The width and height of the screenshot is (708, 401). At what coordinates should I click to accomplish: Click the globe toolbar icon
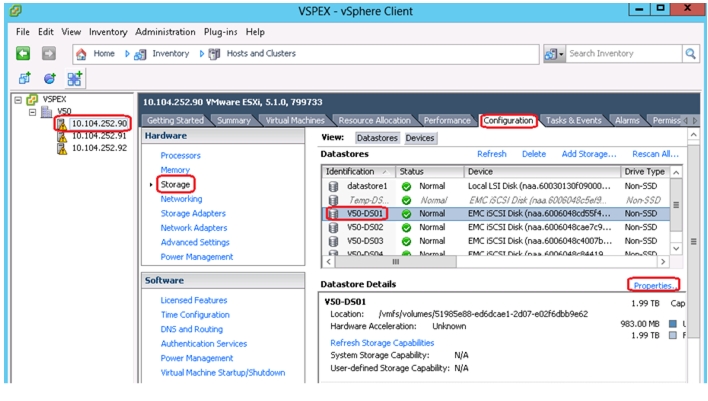click(x=49, y=79)
